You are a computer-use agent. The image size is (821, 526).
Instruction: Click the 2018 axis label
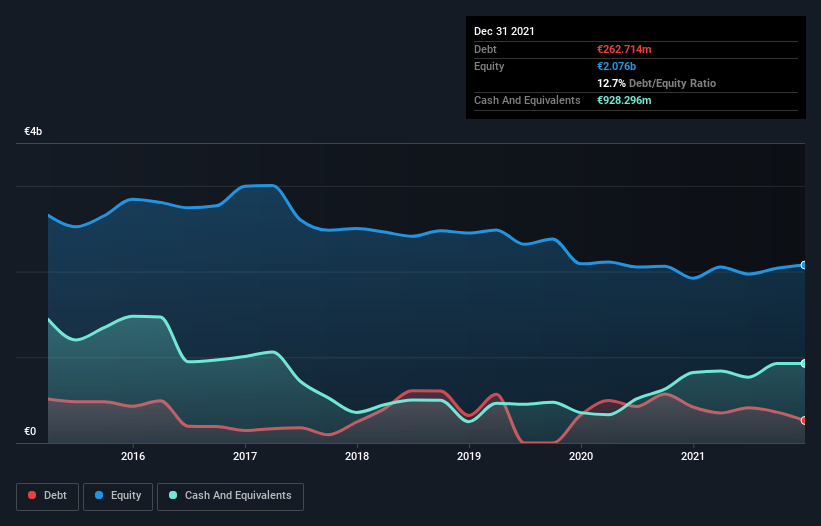click(357, 456)
